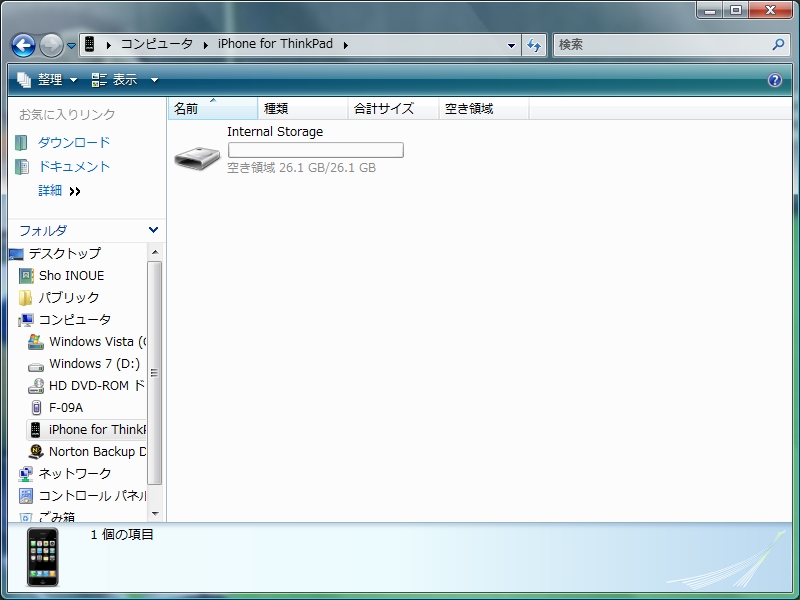Click the フォルダ pane header label
800x600 pixels.
pos(43,231)
